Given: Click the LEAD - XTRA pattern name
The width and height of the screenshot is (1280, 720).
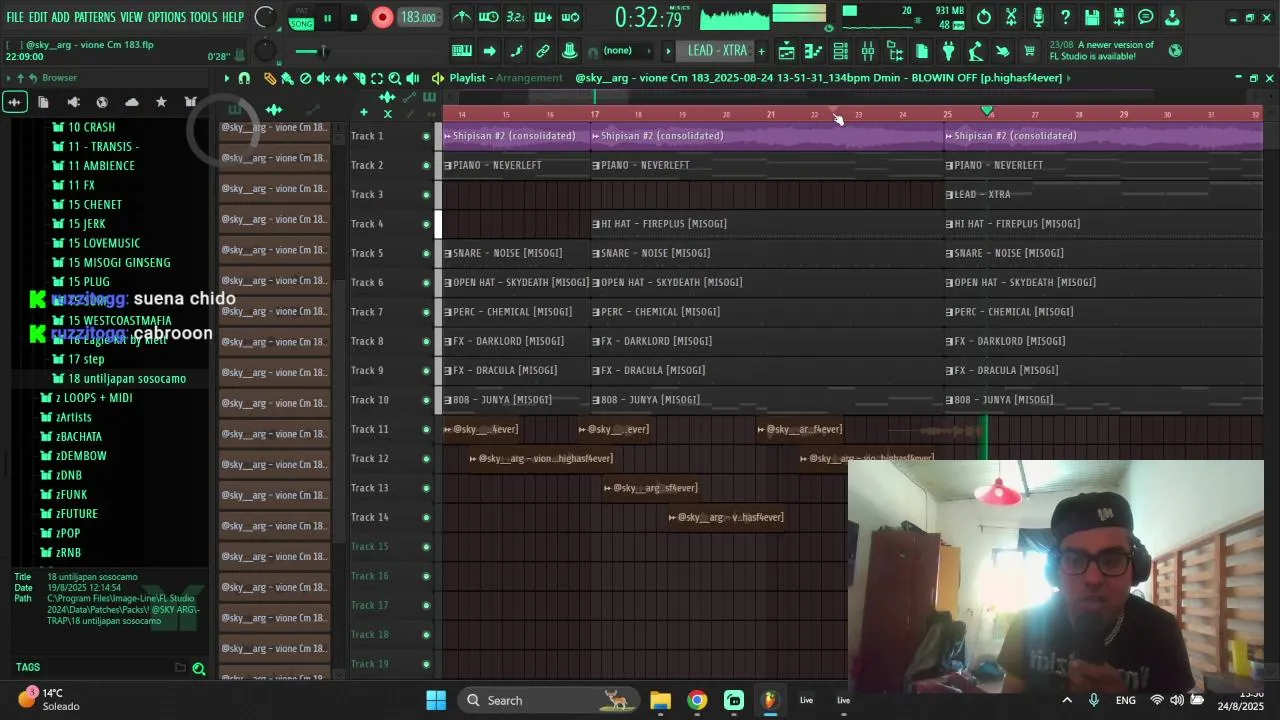Looking at the screenshot, I should pyautogui.click(x=717, y=51).
